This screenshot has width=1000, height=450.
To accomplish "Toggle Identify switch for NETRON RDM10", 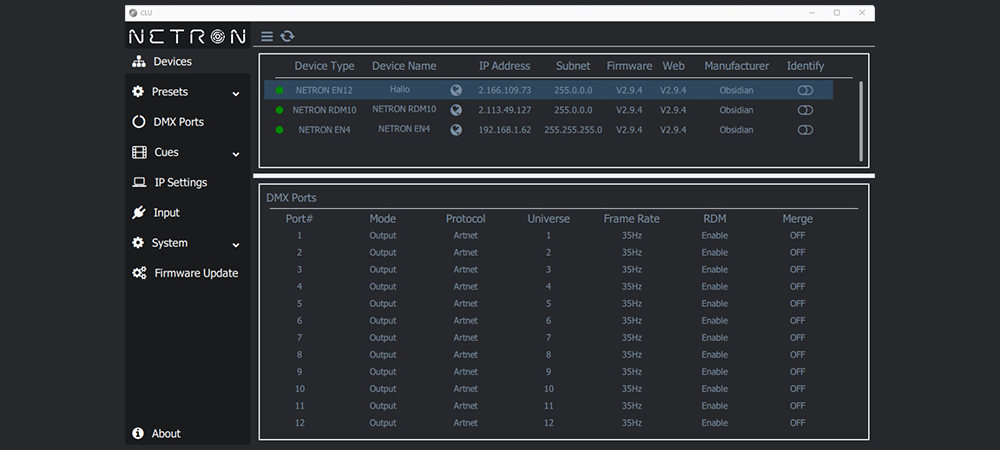I will [x=805, y=110].
